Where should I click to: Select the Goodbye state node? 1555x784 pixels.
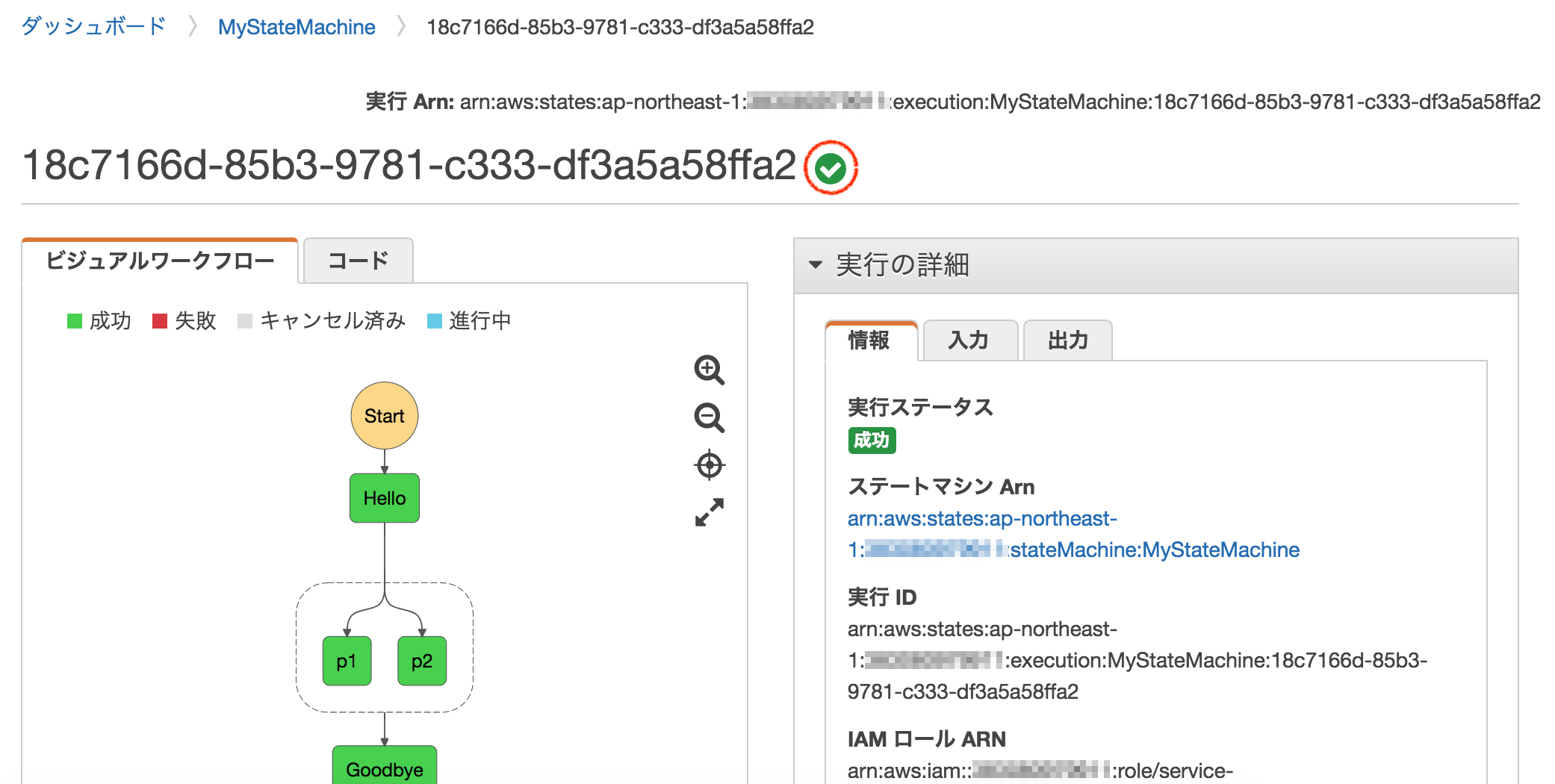pyautogui.click(x=384, y=769)
